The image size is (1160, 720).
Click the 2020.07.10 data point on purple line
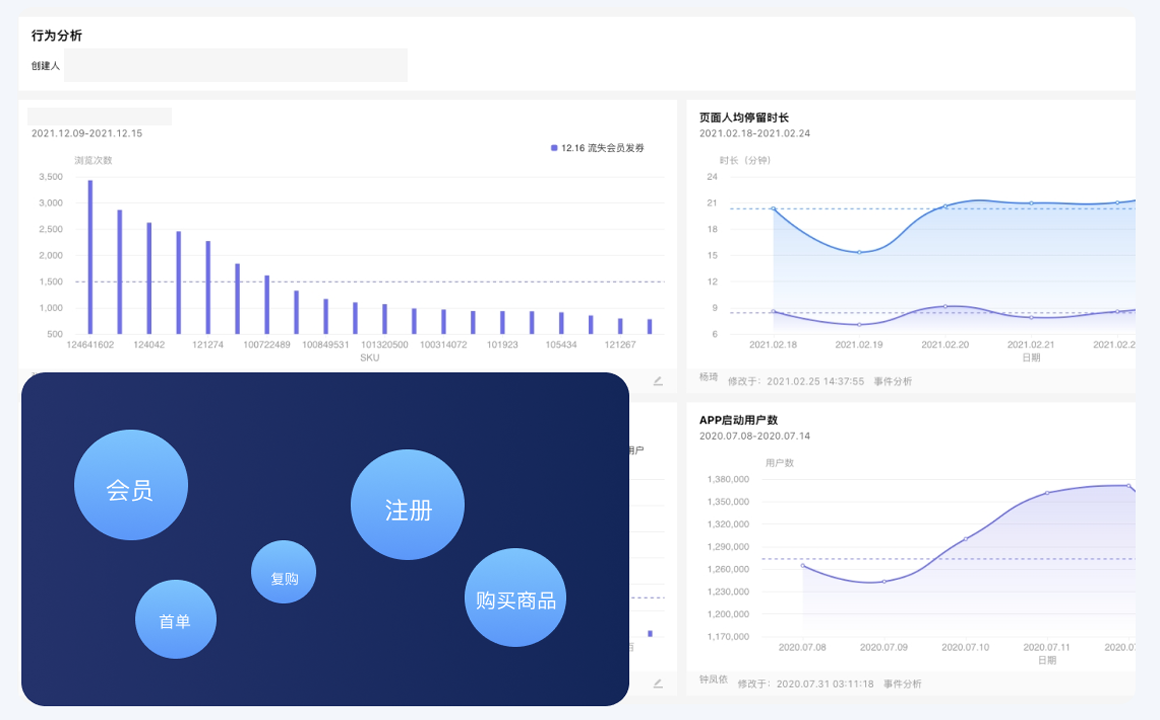(x=966, y=539)
